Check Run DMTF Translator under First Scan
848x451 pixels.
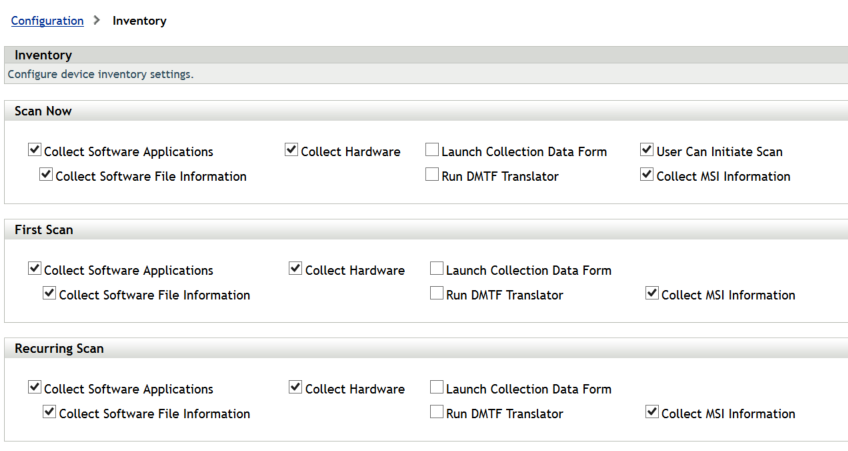click(437, 294)
